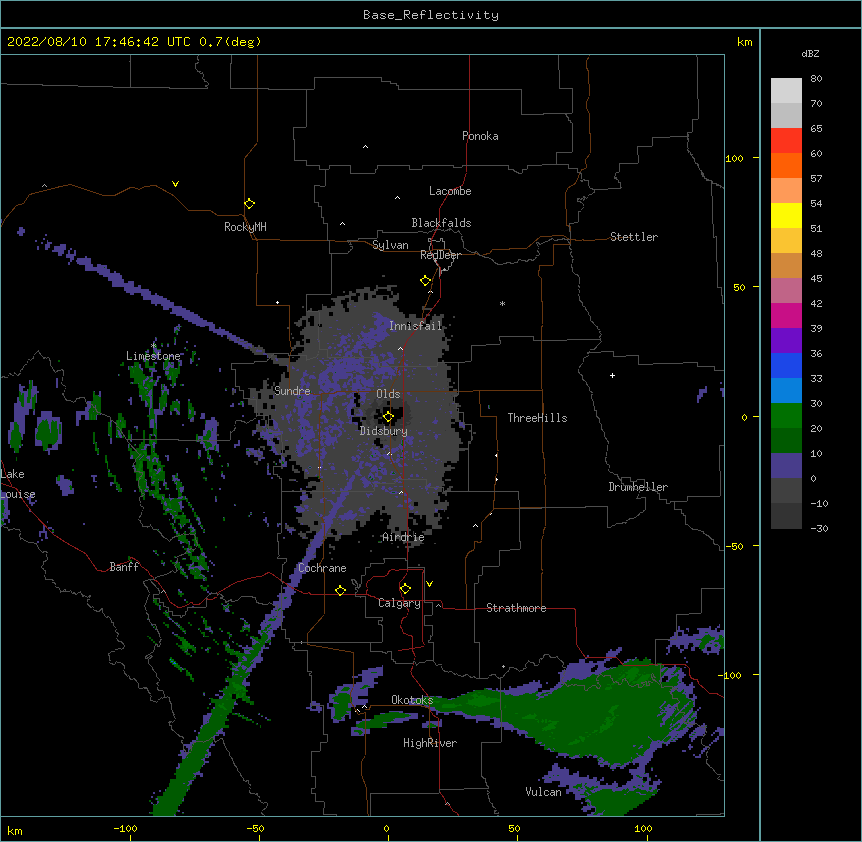Click the -50 tick on right vertical axis
Viewport: 862px width, 842px height.
tap(734, 546)
